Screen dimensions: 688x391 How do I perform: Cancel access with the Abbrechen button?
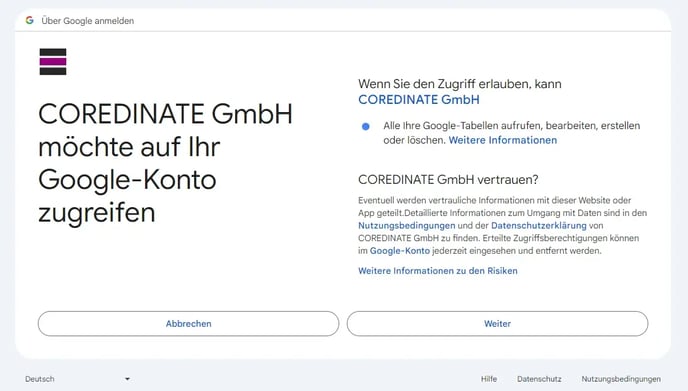coord(188,324)
